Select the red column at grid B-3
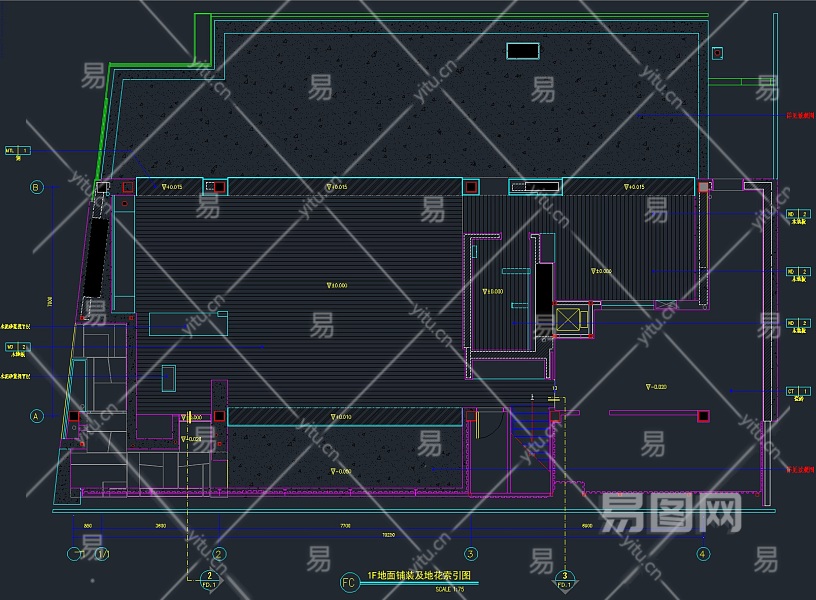This screenshot has height=600, width=816. [x=471, y=187]
